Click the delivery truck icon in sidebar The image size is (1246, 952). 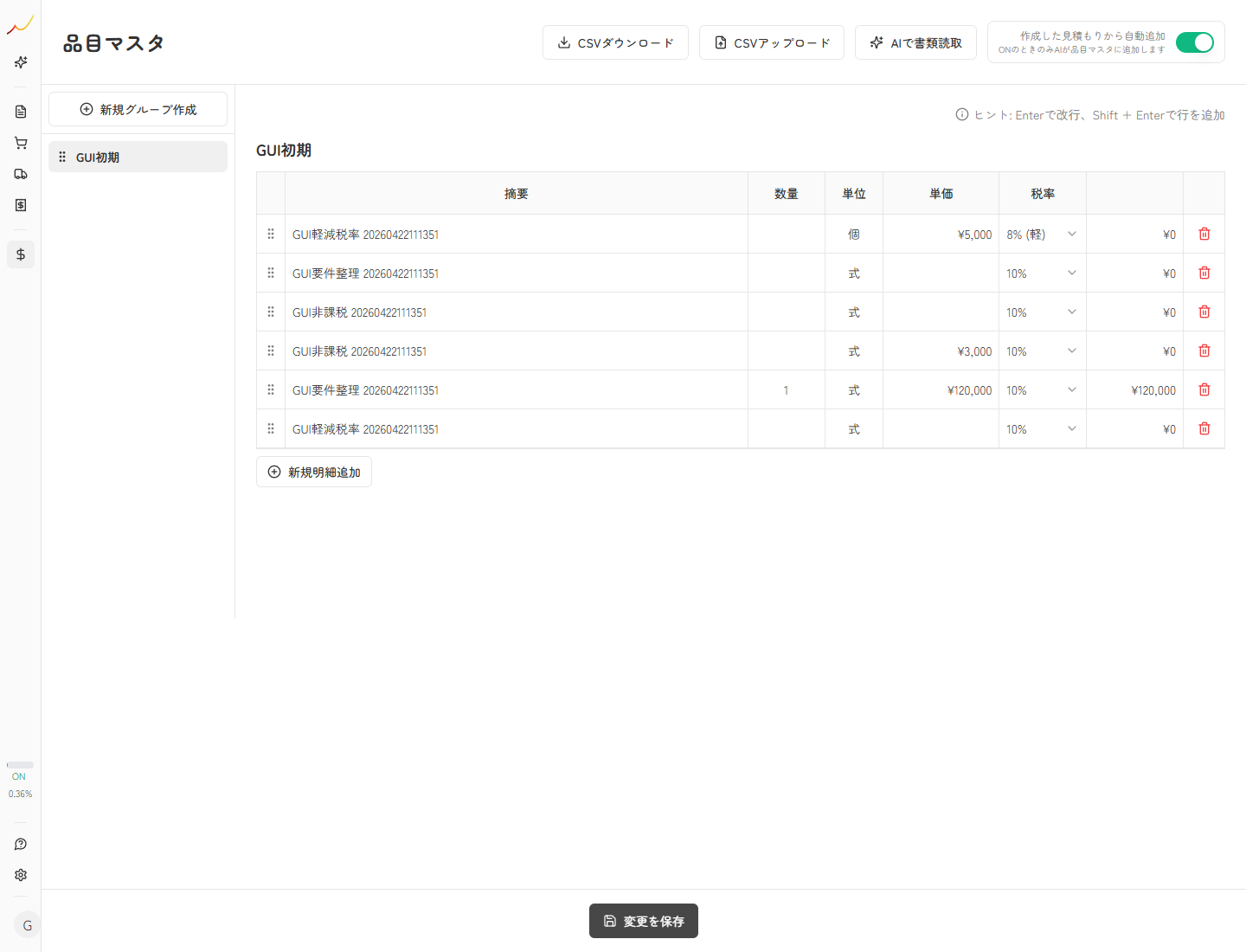[20, 173]
